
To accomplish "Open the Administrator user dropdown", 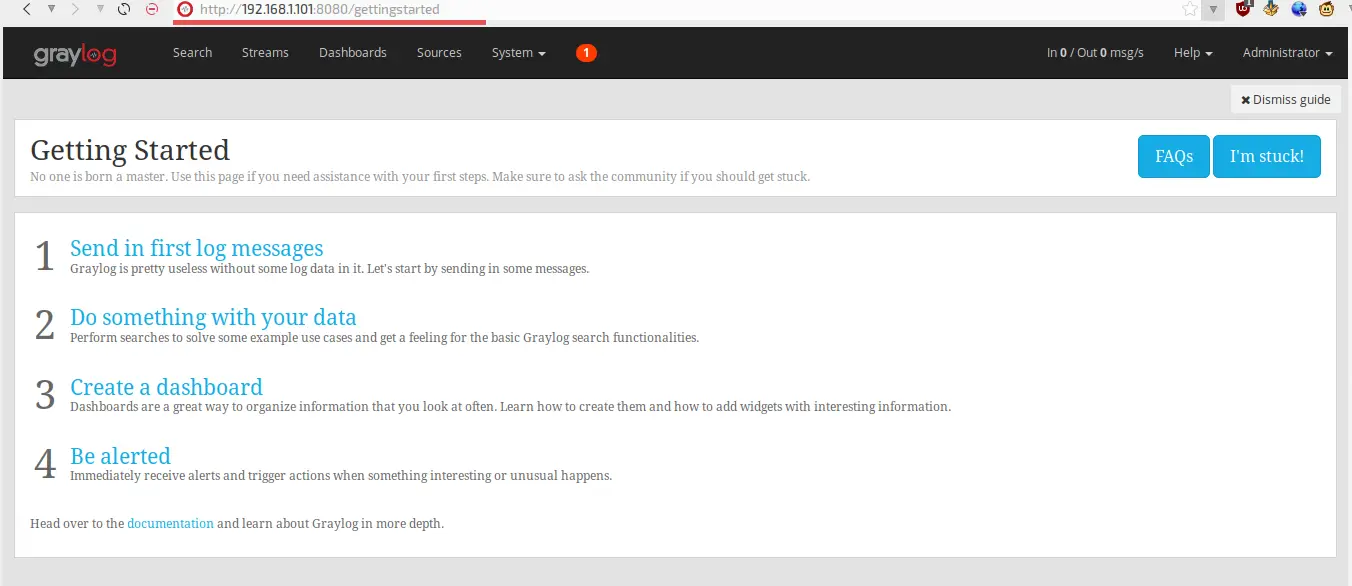I will [x=1287, y=53].
